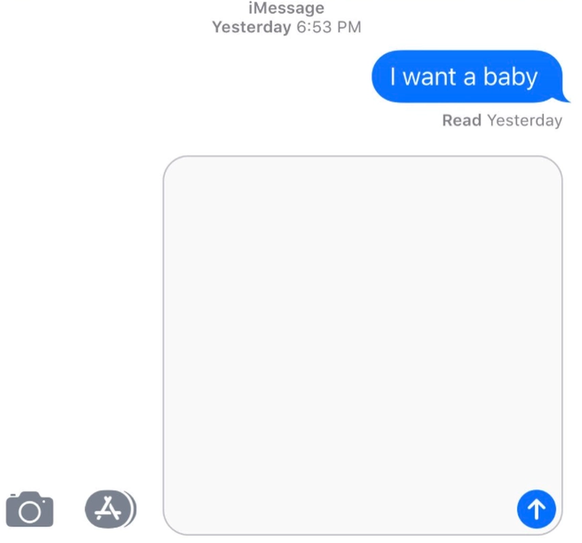The width and height of the screenshot is (582, 543).
Task: Tap the "iMessage" header label
Action: point(286,8)
